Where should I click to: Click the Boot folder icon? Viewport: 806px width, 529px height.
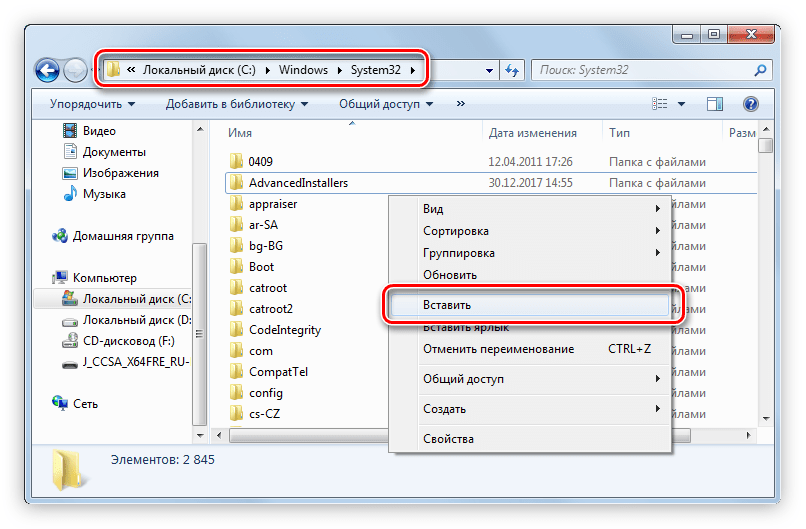(236, 266)
